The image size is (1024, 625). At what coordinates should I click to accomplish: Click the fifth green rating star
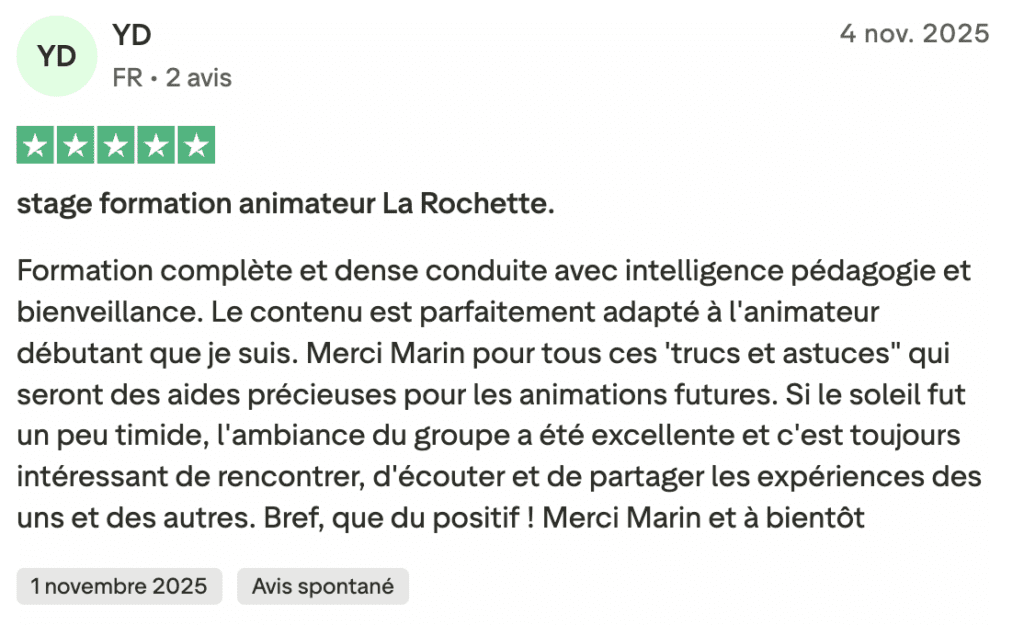pos(195,146)
